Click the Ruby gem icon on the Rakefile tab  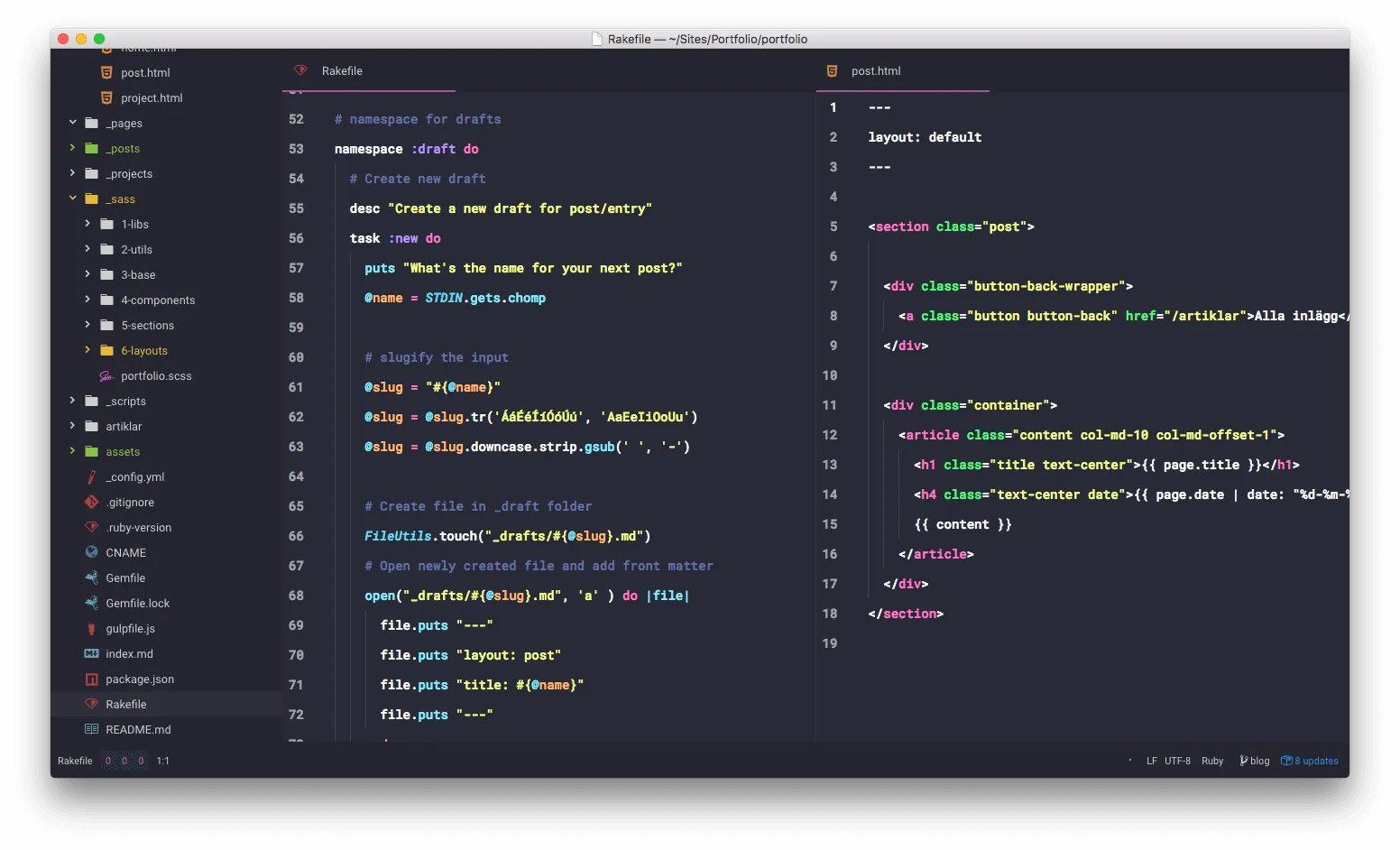click(299, 69)
